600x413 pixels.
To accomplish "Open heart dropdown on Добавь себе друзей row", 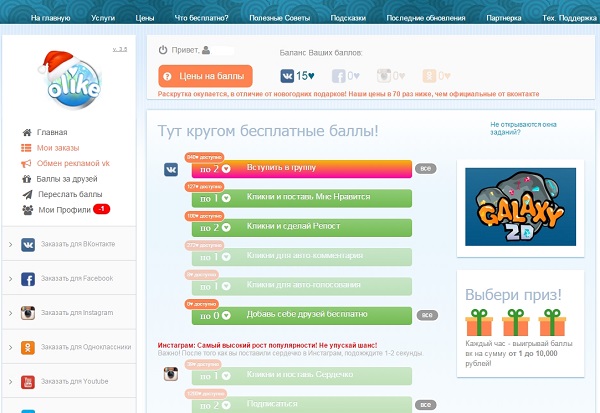I will click(226, 315).
